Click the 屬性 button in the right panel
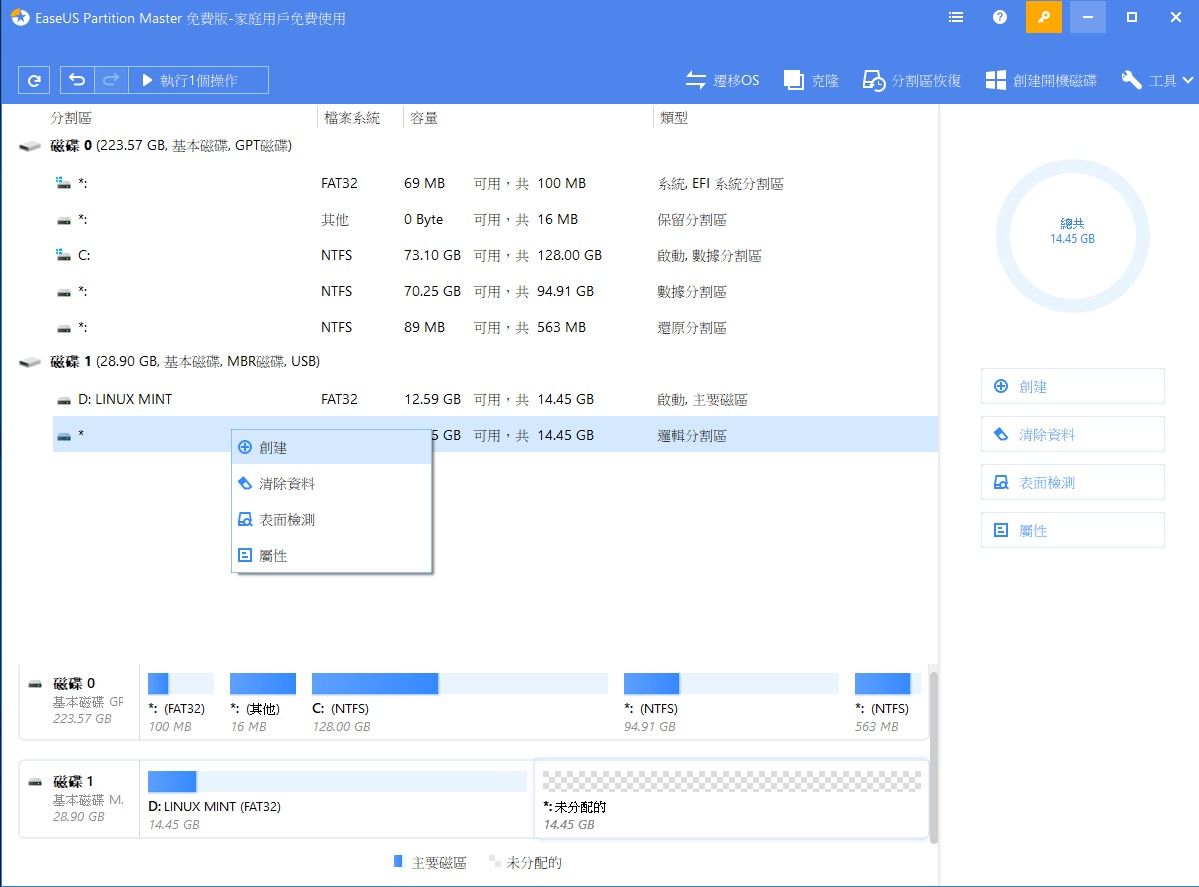The image size is (1199, 887). click(x=1072, y=531)
